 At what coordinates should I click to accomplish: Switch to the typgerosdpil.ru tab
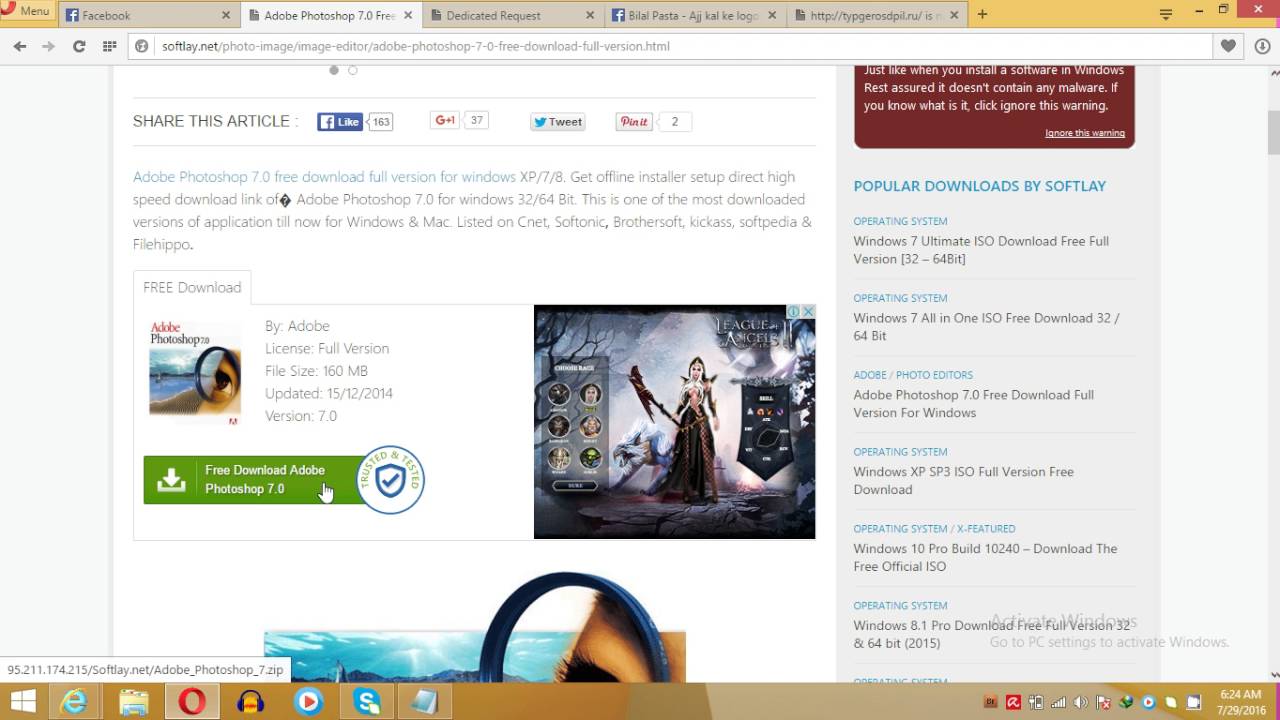pos(876,15)
